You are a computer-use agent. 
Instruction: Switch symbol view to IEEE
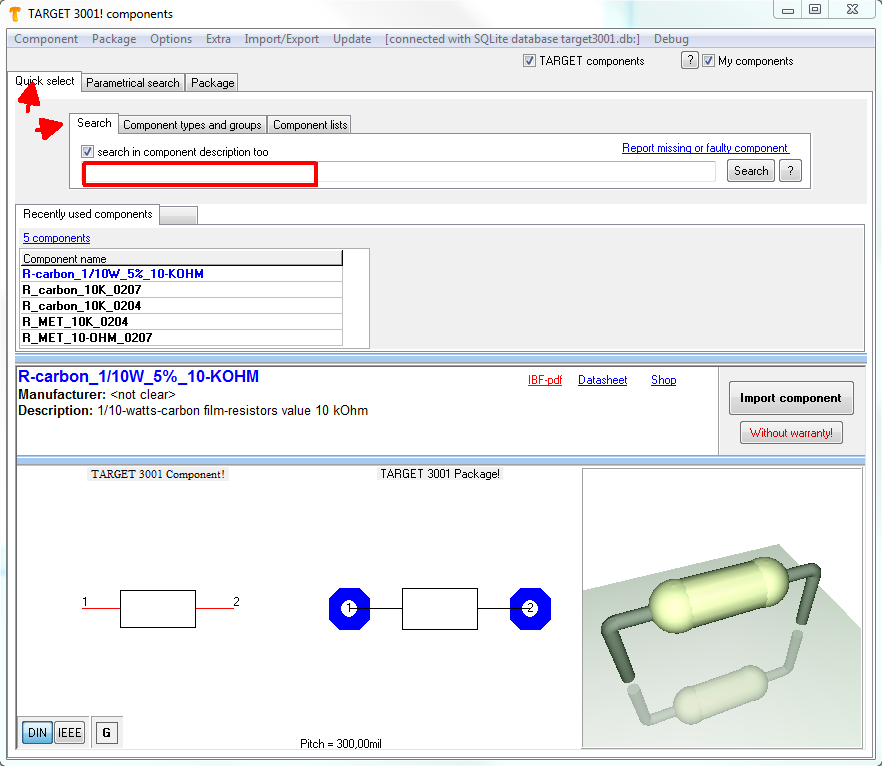tap(69, 733)
